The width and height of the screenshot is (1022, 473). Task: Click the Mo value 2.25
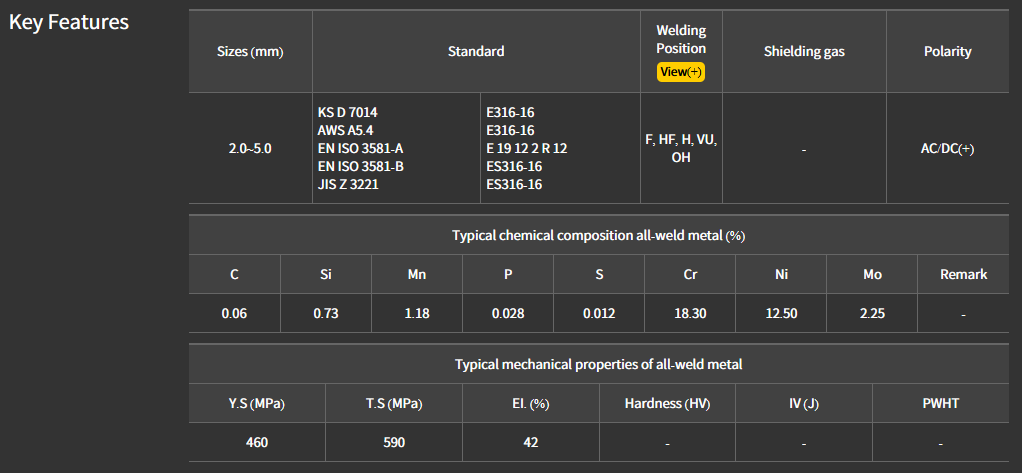click(x=872, y=313)
